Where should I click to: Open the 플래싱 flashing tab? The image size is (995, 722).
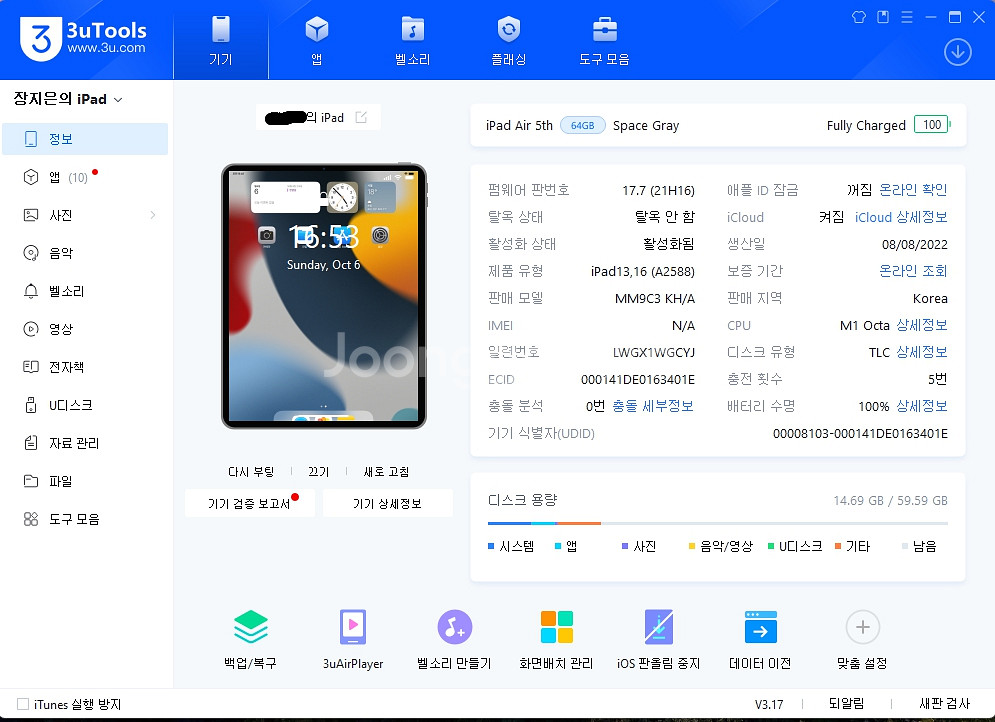click(508, 41)
